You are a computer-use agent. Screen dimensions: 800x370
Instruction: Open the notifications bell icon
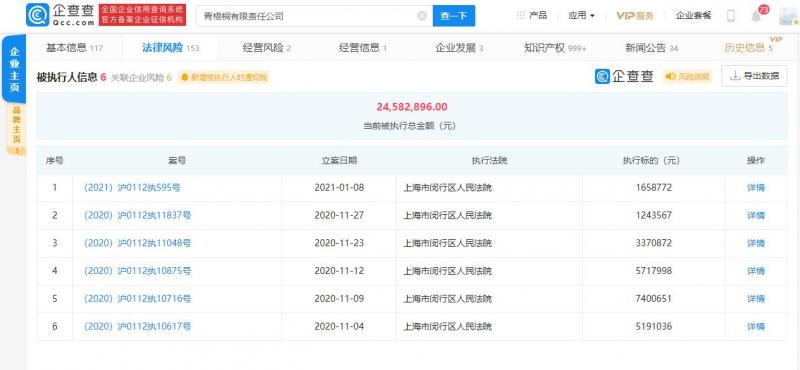click(756, 16)
